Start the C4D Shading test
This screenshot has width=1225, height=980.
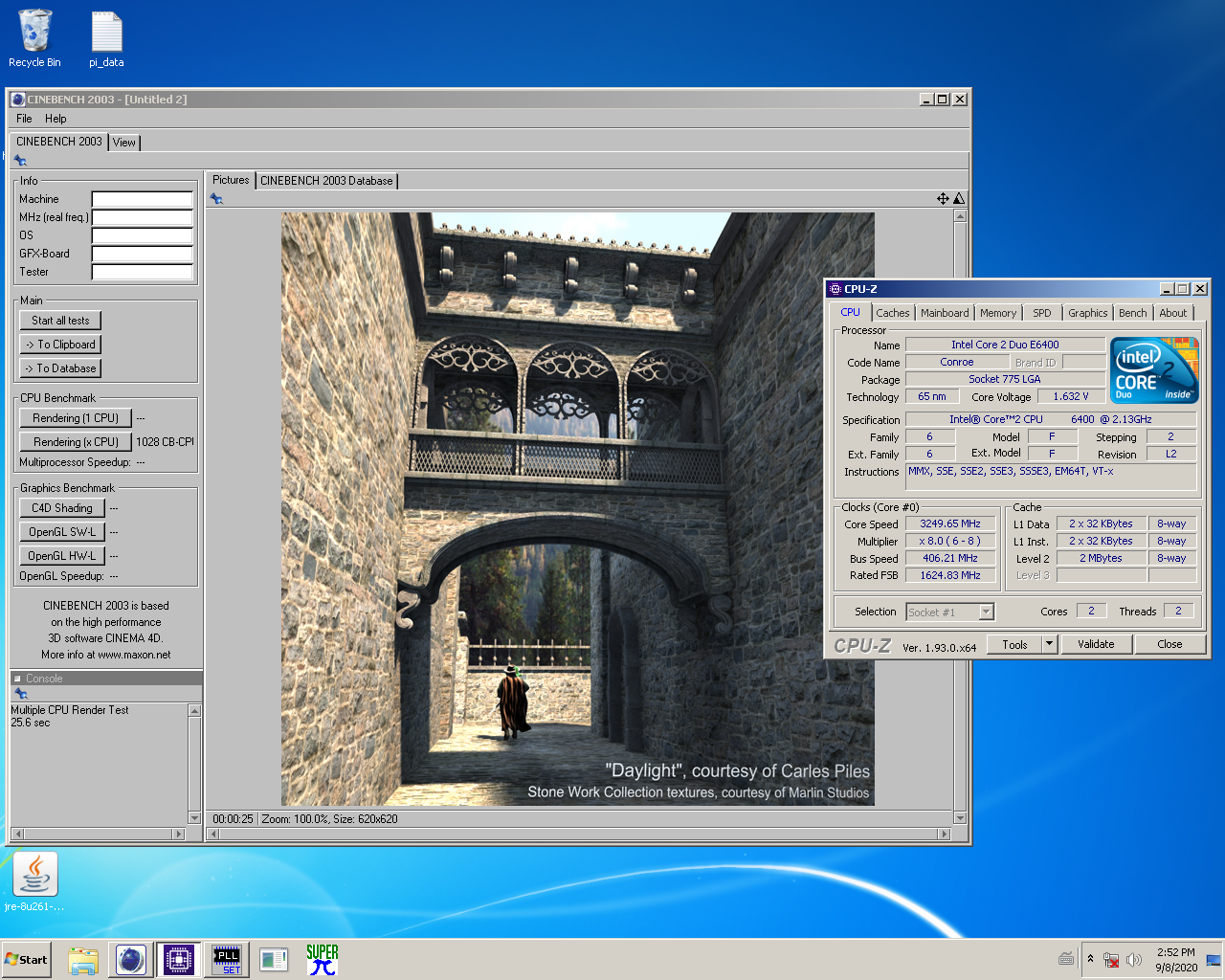pyautogui.click(x=62, y=508)
